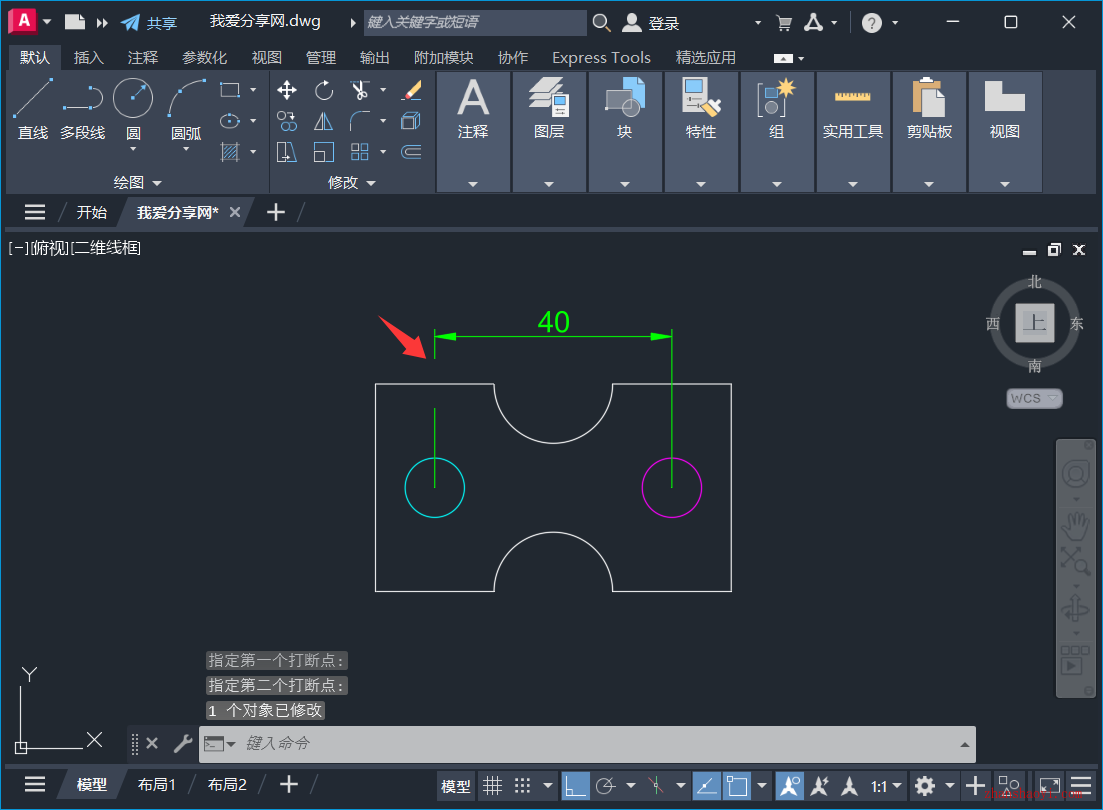Open the Help question mark icon

coord(872,23)
